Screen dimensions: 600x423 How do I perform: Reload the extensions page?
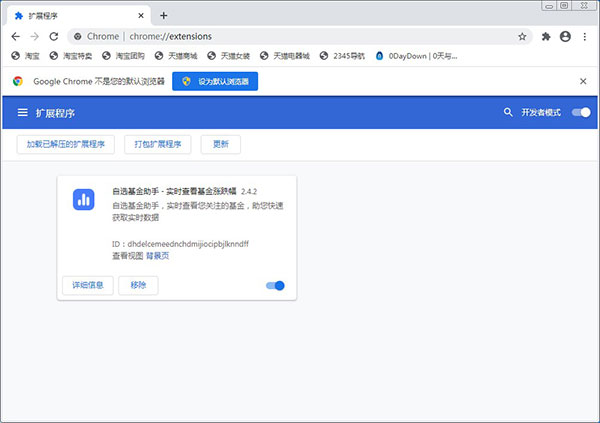click(54, 36)
